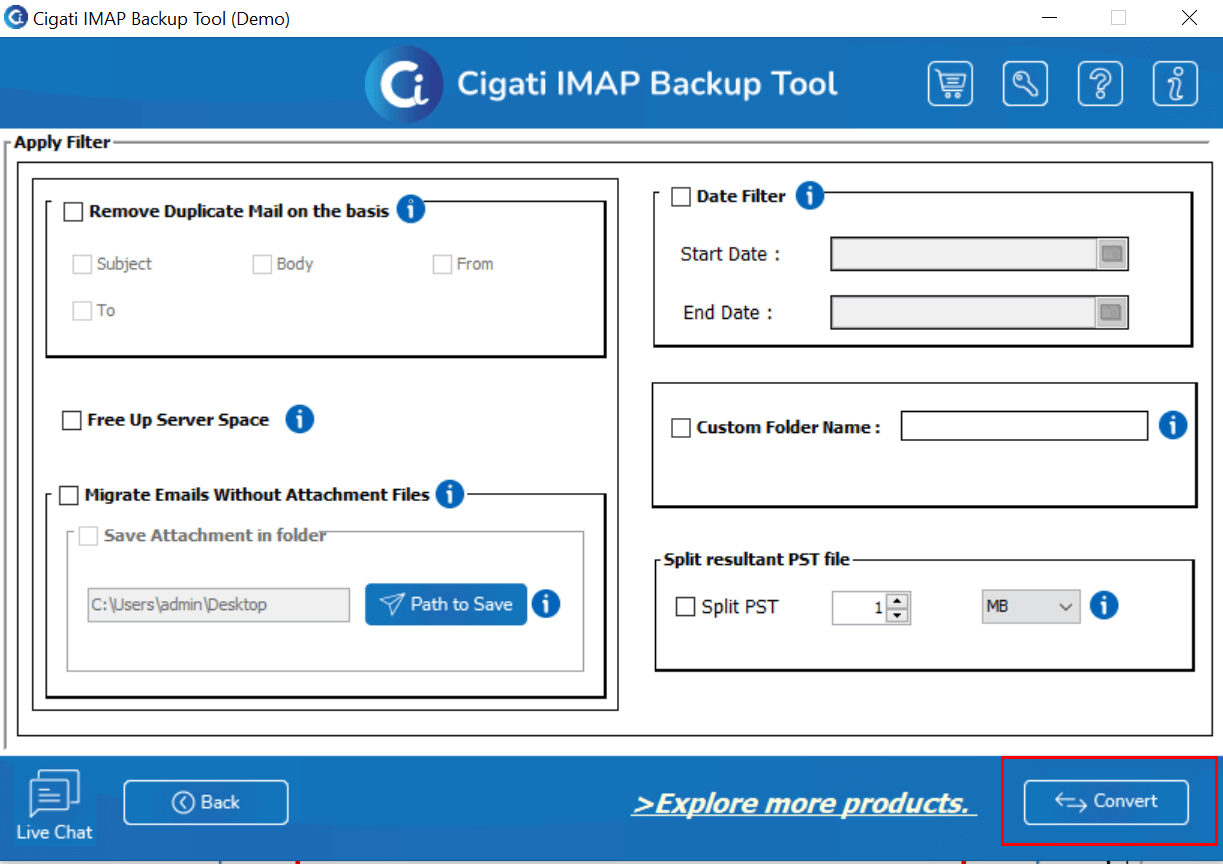This screenshot has width=1223, height=864.
Task: Enable the Date Filter checkbox
Action: (x=681, y=197)
